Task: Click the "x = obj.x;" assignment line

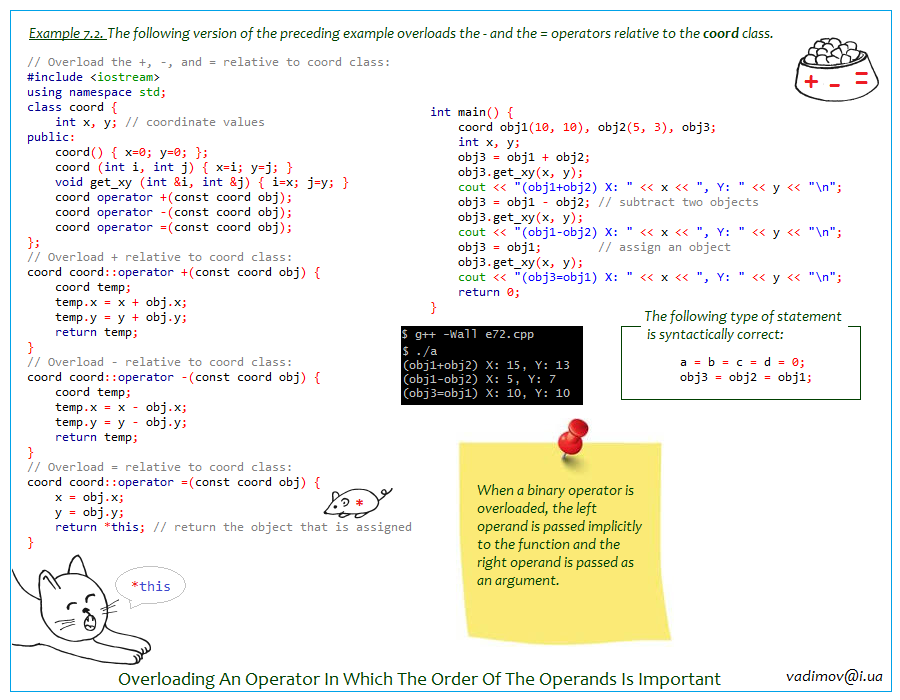Action: [x=90, y=497]
